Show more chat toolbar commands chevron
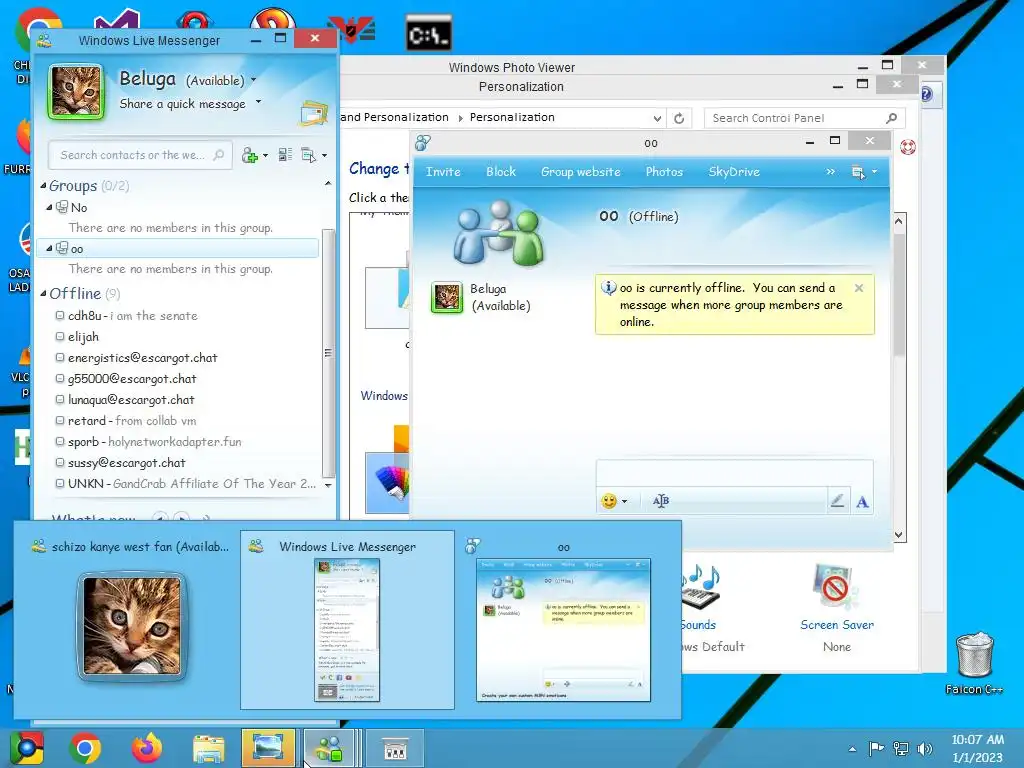The image size is (1024, 768). pos(830,172)
